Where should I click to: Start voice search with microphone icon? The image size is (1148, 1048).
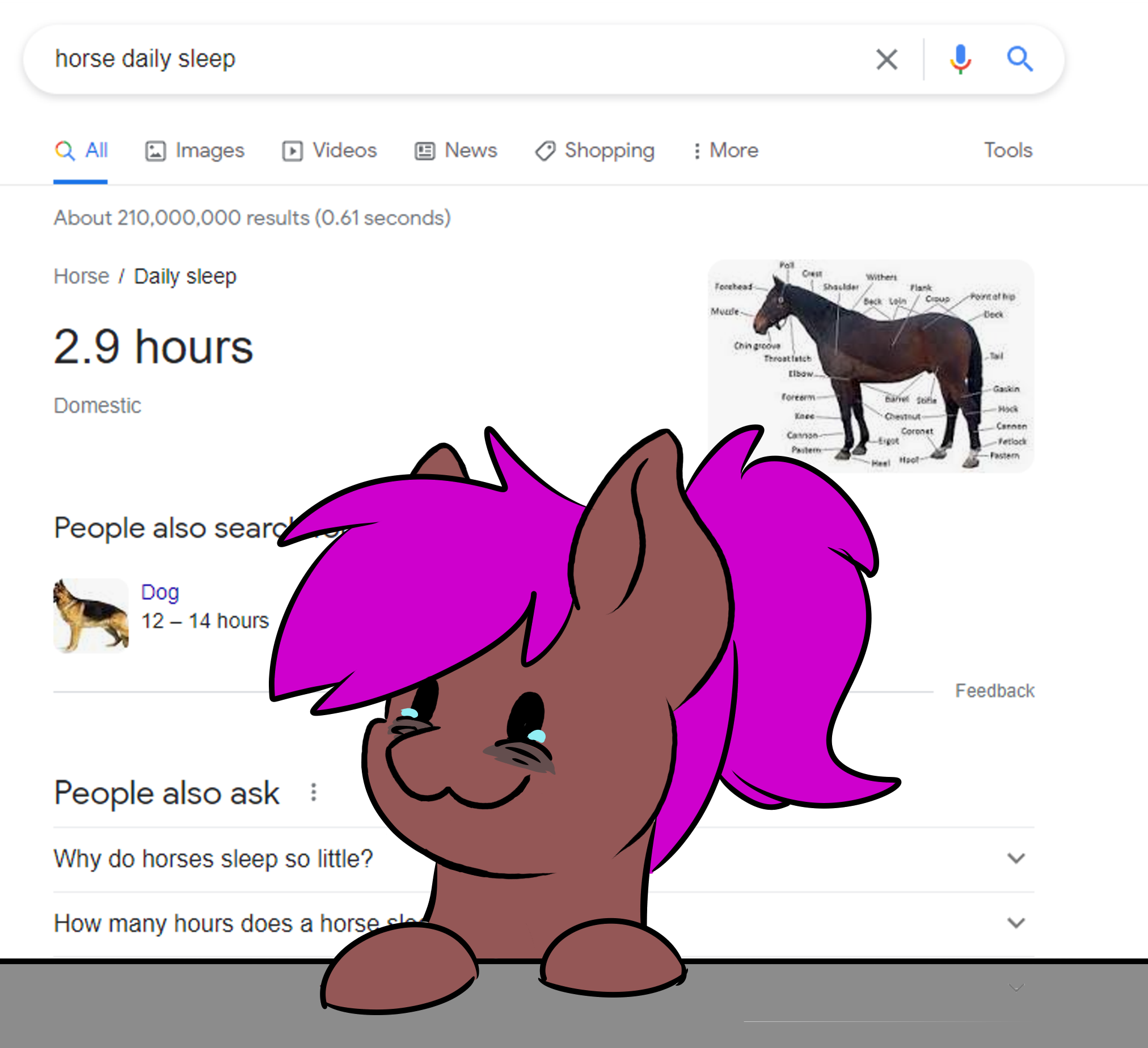[x=960, y=59]
